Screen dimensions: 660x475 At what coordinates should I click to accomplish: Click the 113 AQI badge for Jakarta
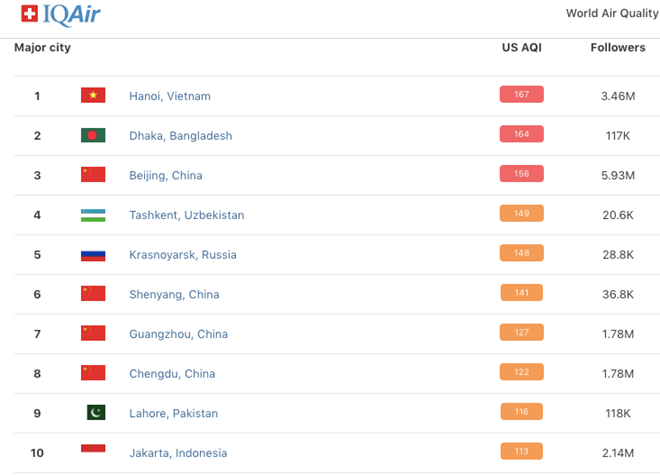tap(521, 451)
